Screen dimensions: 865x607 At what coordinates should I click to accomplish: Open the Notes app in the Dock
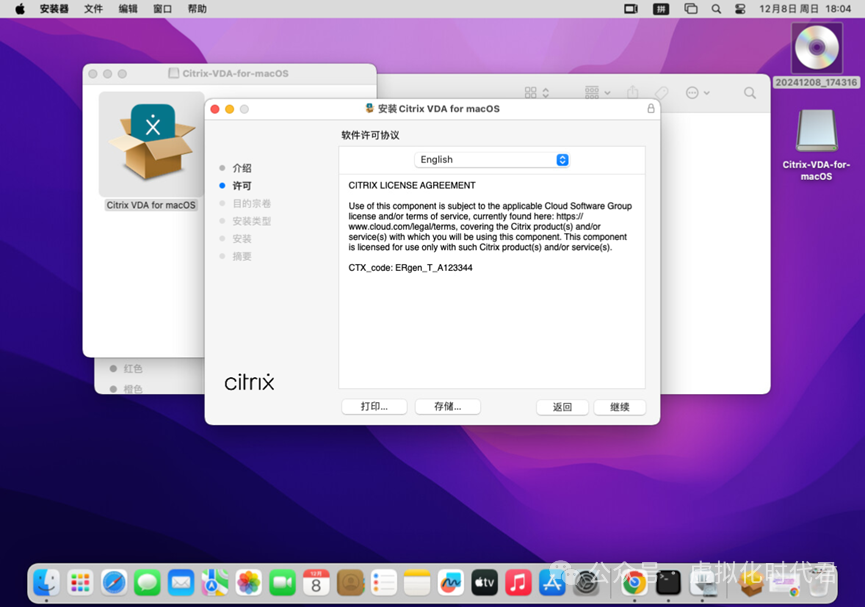[x=417, y=583]
